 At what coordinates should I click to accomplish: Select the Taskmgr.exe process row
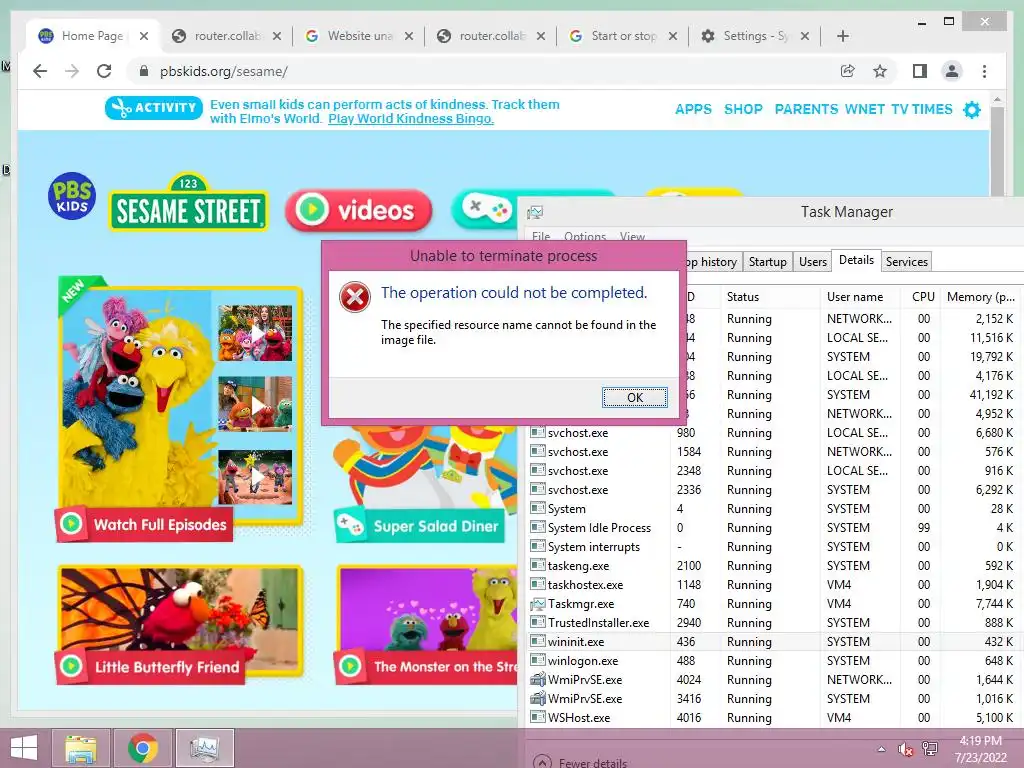coord(775,604)
